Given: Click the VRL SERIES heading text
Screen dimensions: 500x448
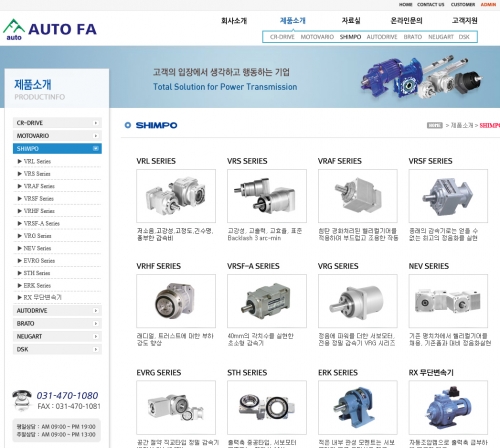Looking at the screenshot, I should point(156,161).
